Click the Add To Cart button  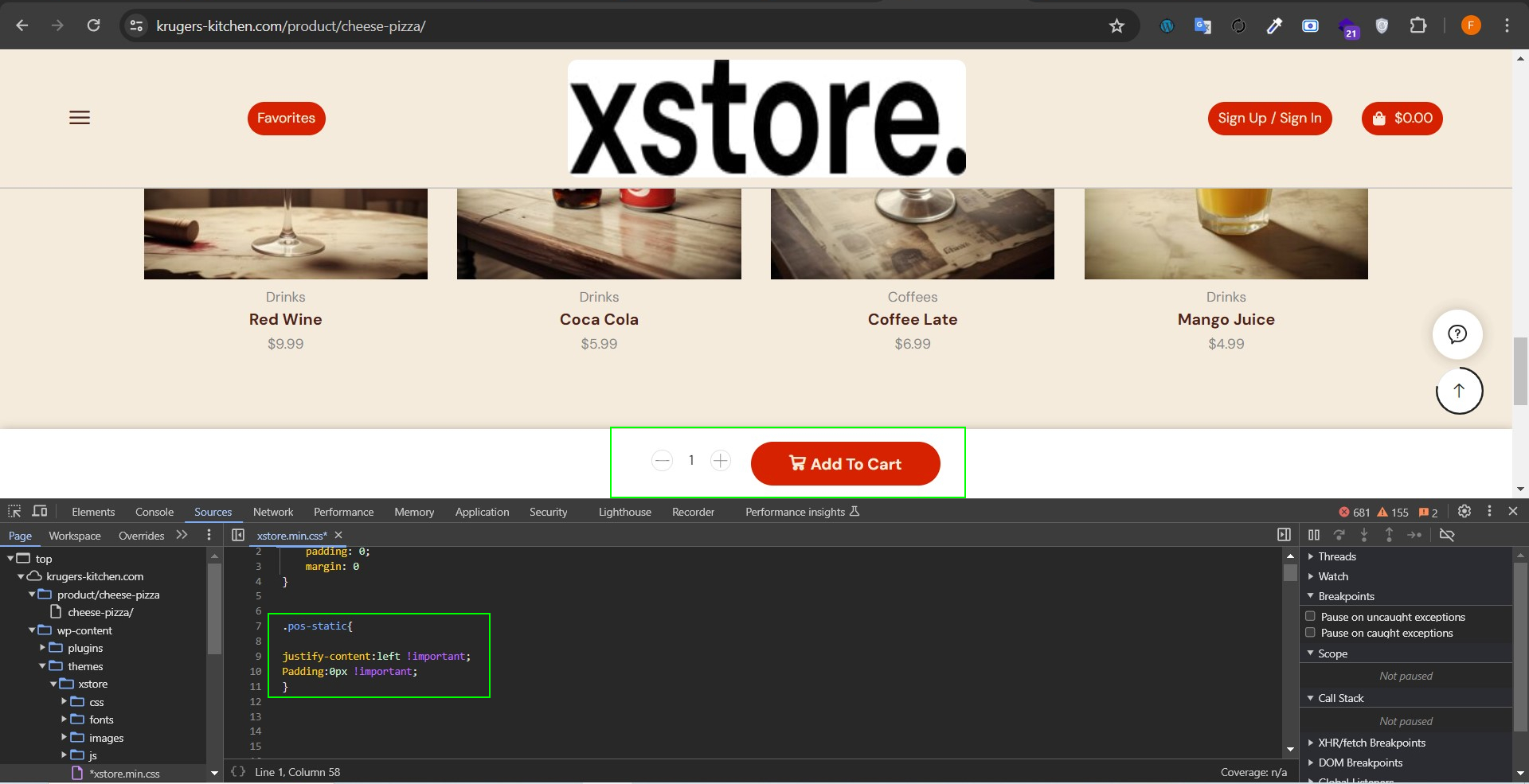(845, 463)
